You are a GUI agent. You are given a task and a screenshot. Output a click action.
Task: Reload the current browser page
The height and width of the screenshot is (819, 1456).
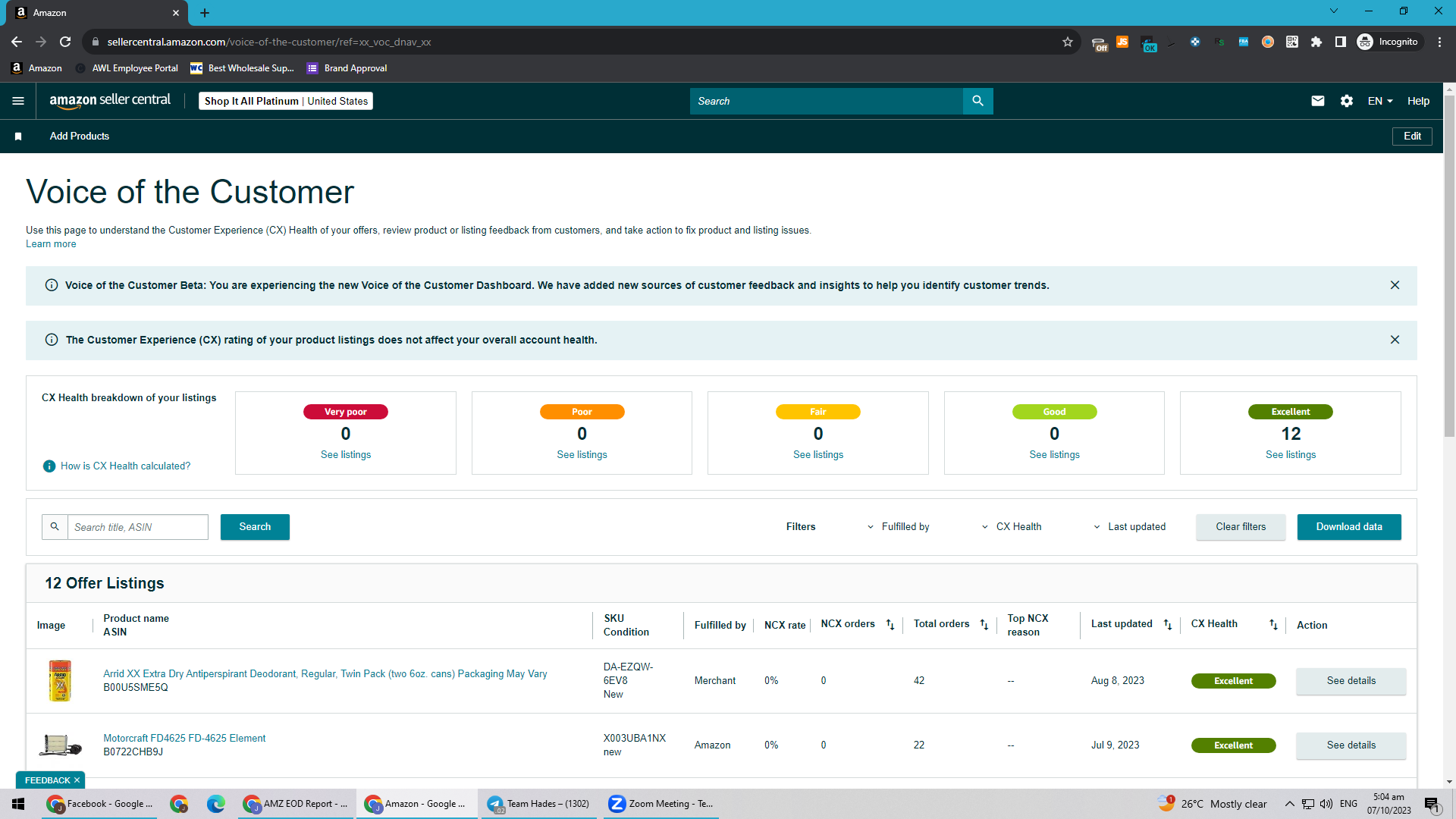[65, 42]
